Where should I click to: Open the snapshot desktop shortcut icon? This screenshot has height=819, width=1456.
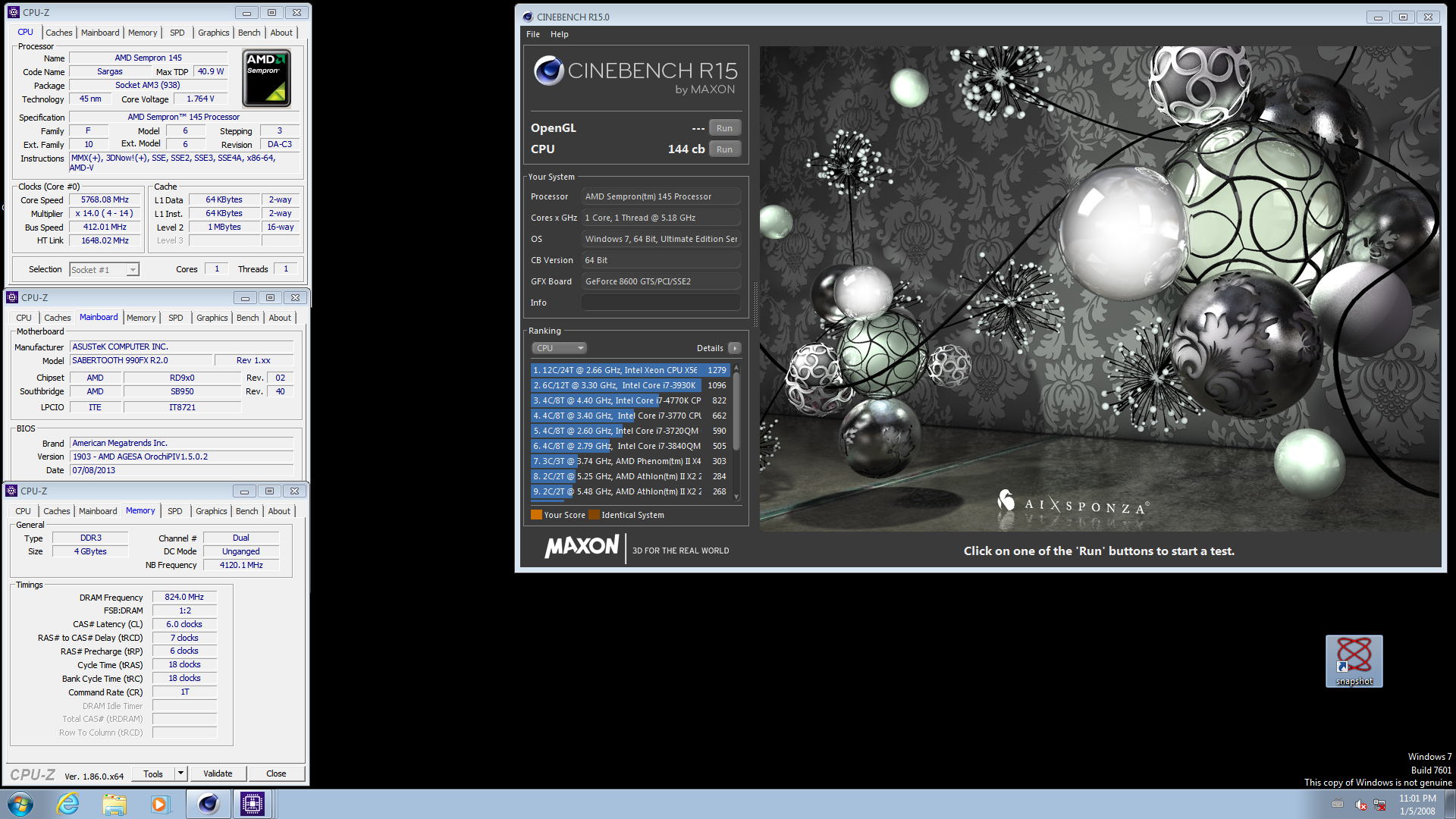[1354, 661]
